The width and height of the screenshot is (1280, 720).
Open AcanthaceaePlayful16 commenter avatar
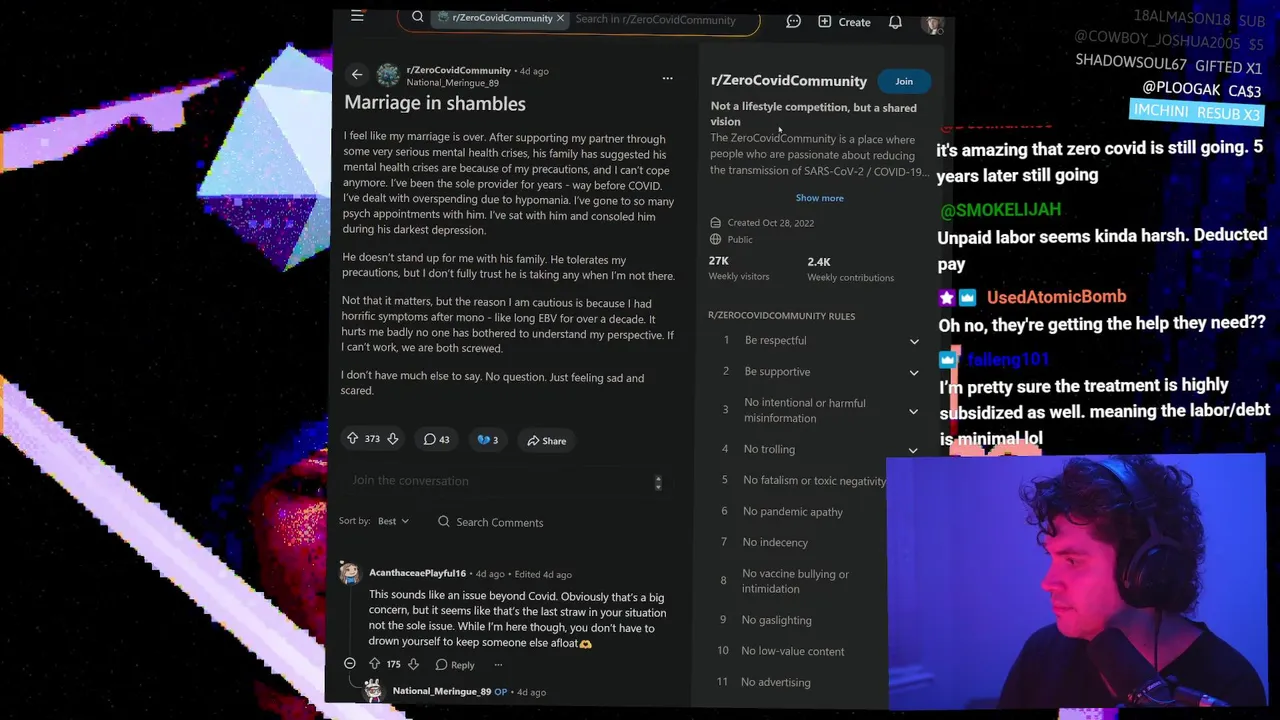tap(349, 573)
